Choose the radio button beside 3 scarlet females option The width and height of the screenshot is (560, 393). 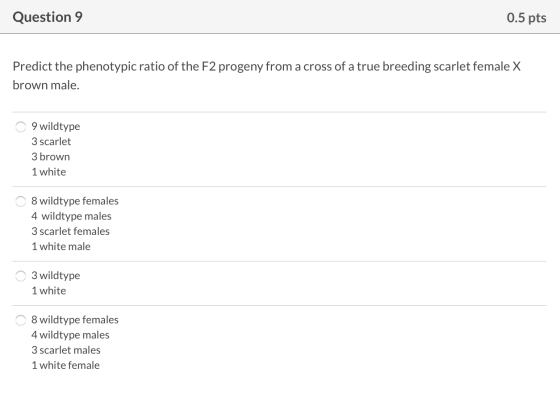pyautogui.click(x=20, y=202)
